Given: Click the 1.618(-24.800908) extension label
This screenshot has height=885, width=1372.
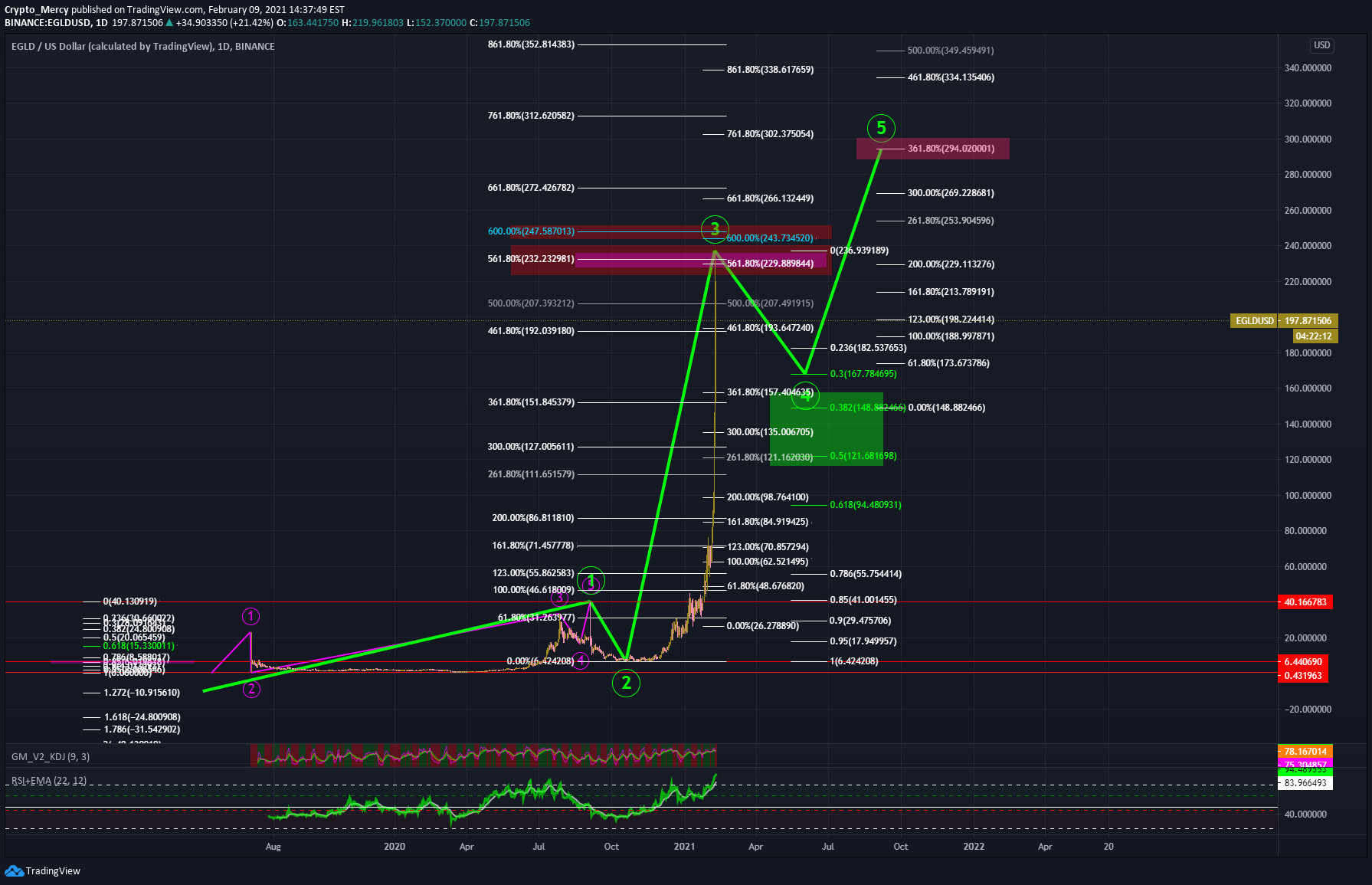Looking at the screenshot, I should click(142, 717).
